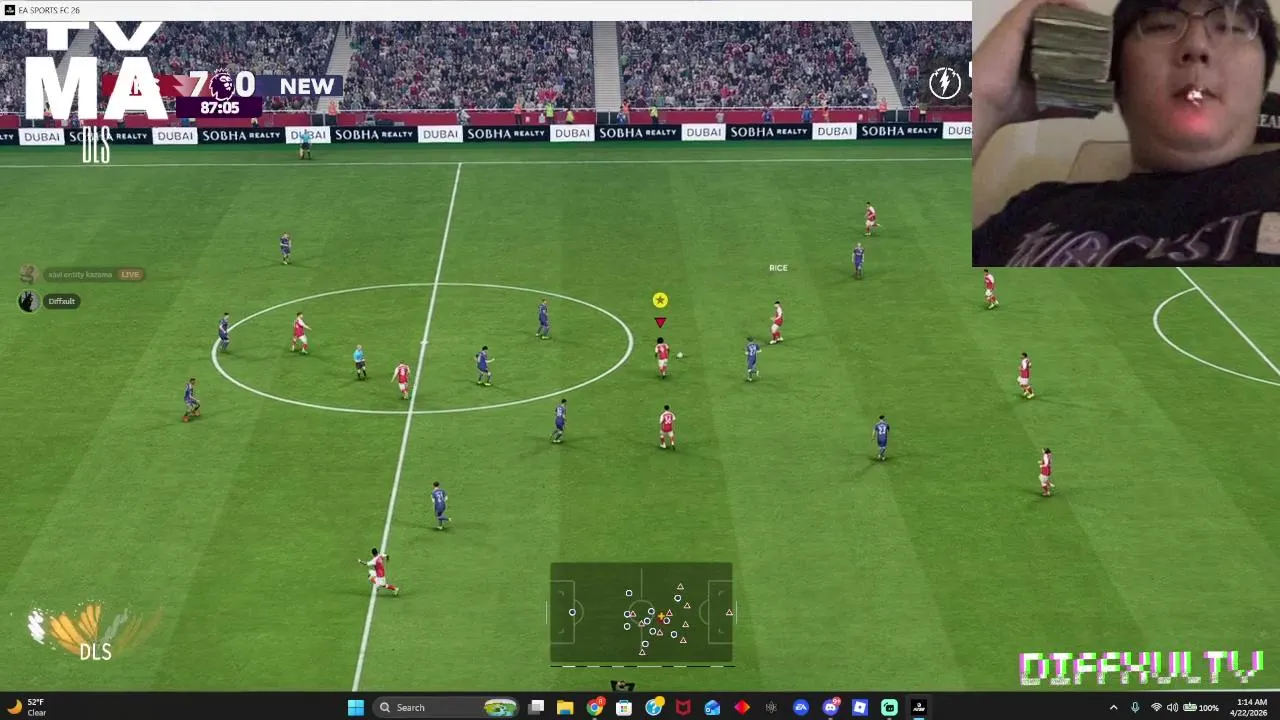Viewport: 1280px width, 720px height.
Task: Click the search highlights soccer image
Action: [500, 707]
